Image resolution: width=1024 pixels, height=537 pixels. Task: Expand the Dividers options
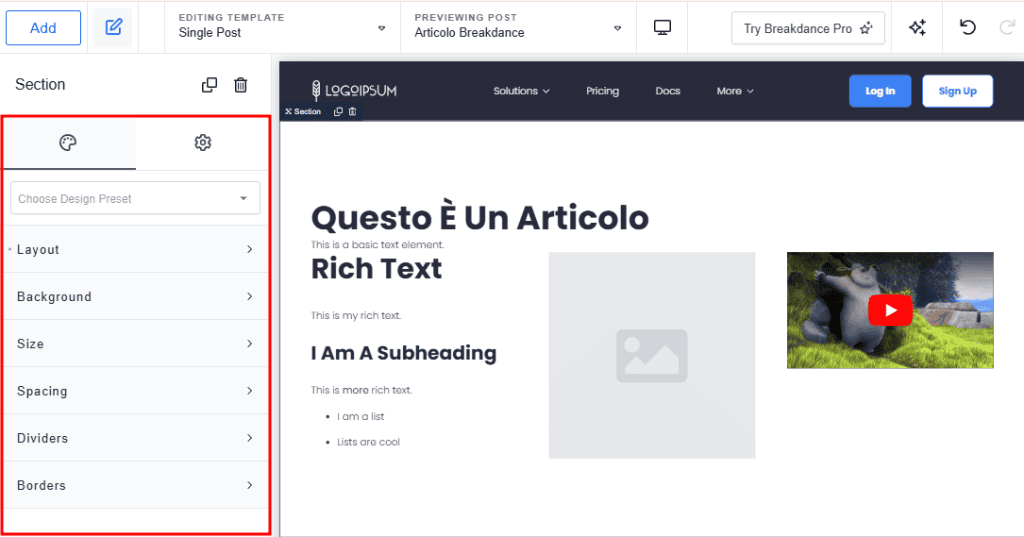coord(135,438)
